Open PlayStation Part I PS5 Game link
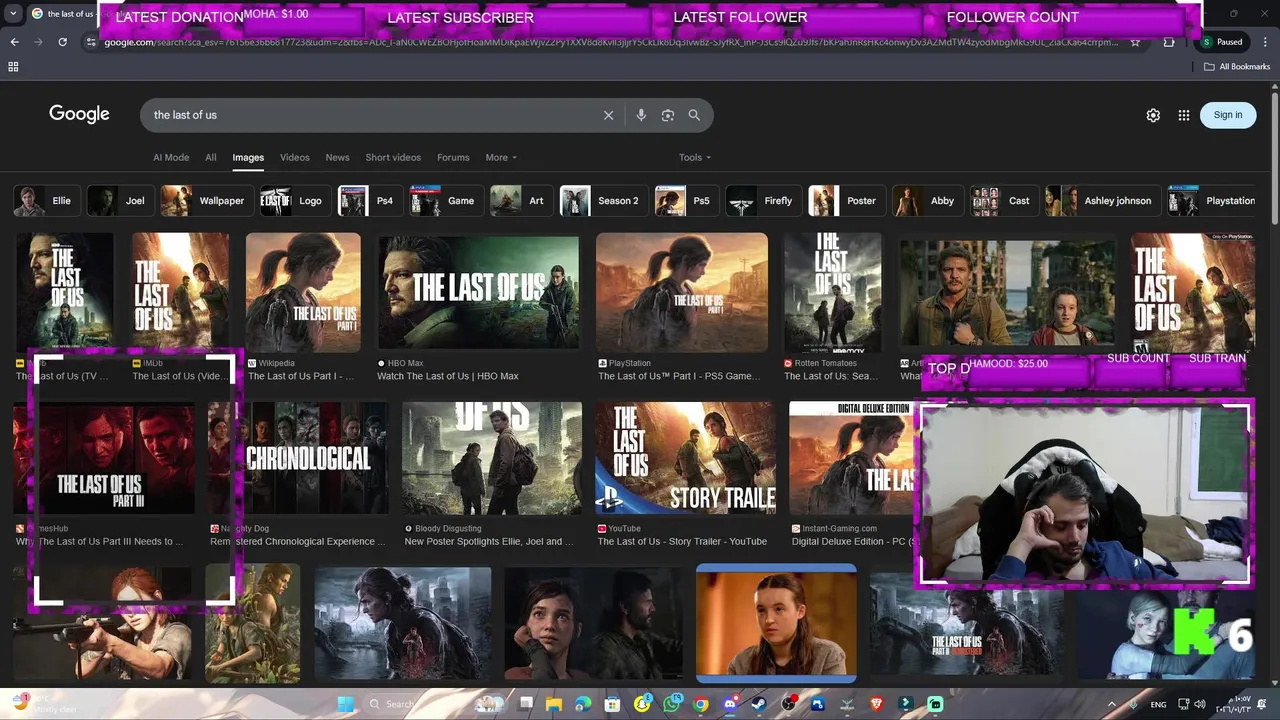 pyautogui.click(x=679, y=376)
